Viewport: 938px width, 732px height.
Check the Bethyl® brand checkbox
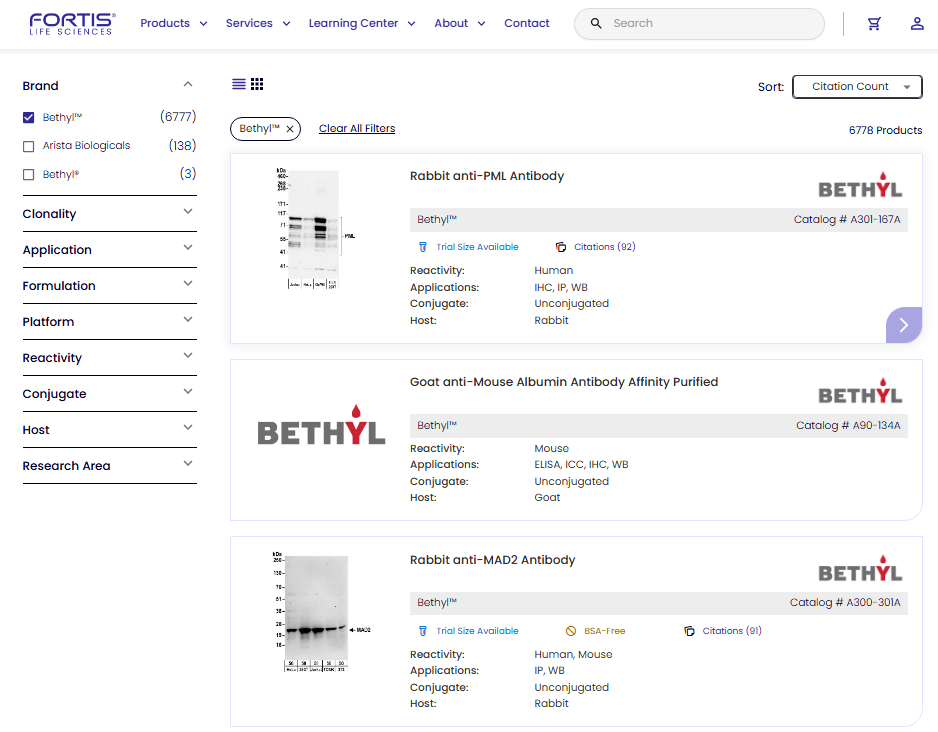pyautogui.click(x=28, y=175)
